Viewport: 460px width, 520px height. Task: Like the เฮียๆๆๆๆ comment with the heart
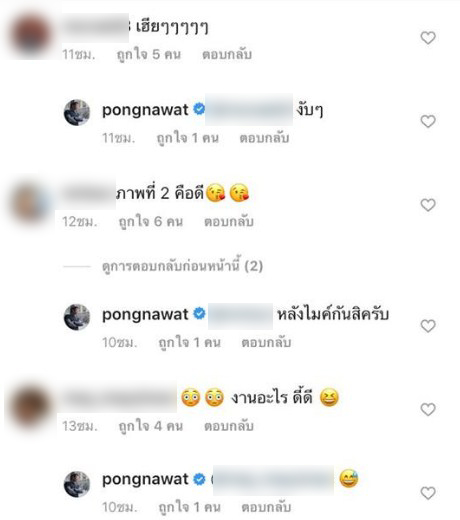428,38
